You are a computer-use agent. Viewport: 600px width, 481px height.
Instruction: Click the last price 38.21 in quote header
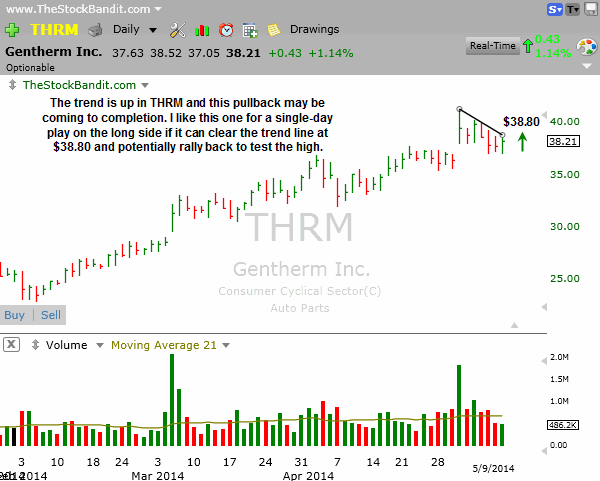click(243, 53)
